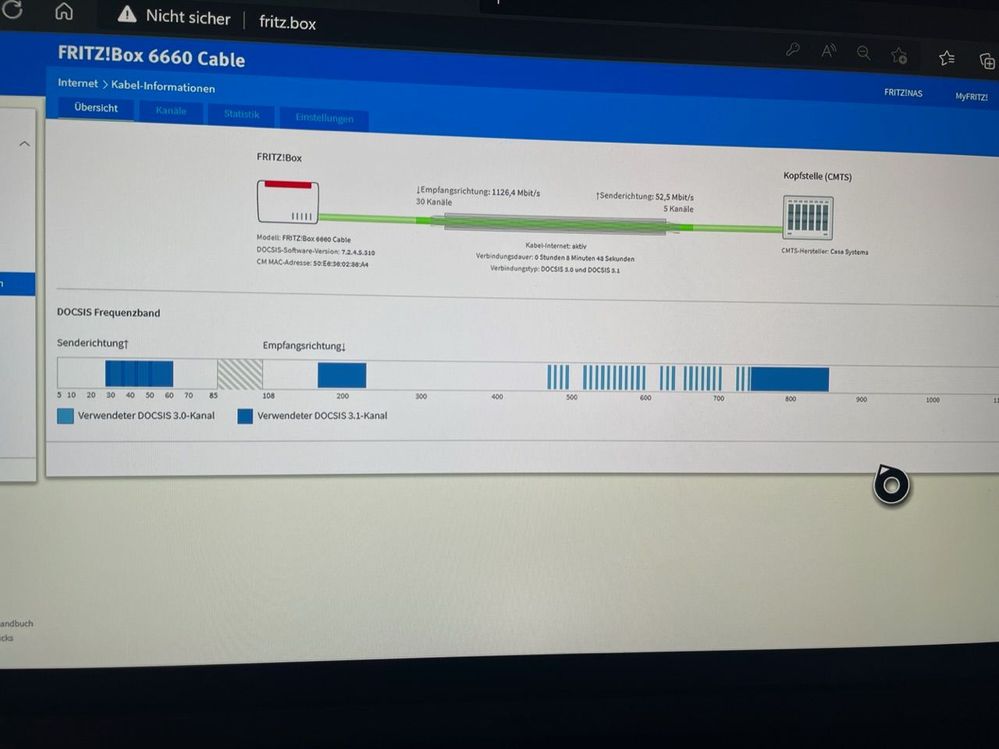Click the read aloud icon
The width and height of the screenshot is (999, 749).
pyautogui.click(x=828, y=51)
